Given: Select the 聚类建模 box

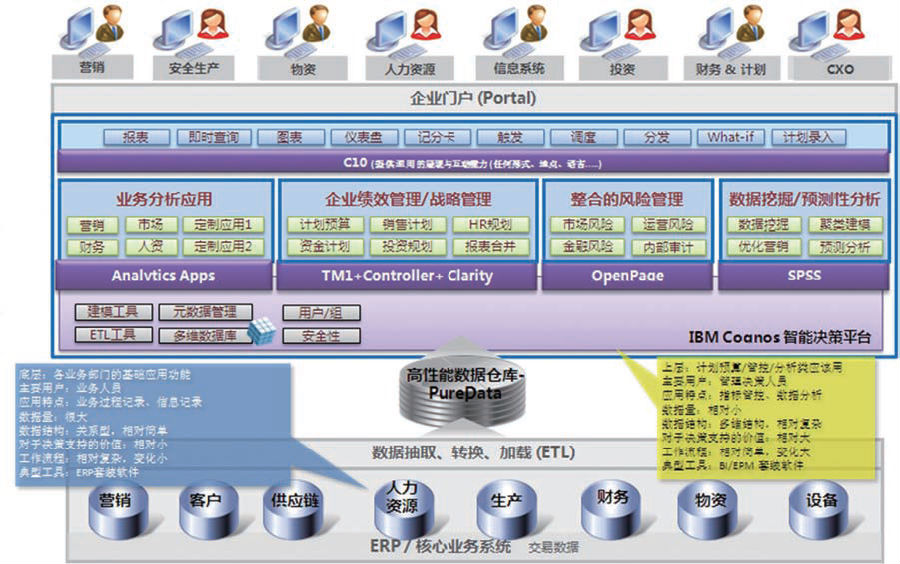Looking at the screenshot, I should pyautogui.click(x=845, y=225).
